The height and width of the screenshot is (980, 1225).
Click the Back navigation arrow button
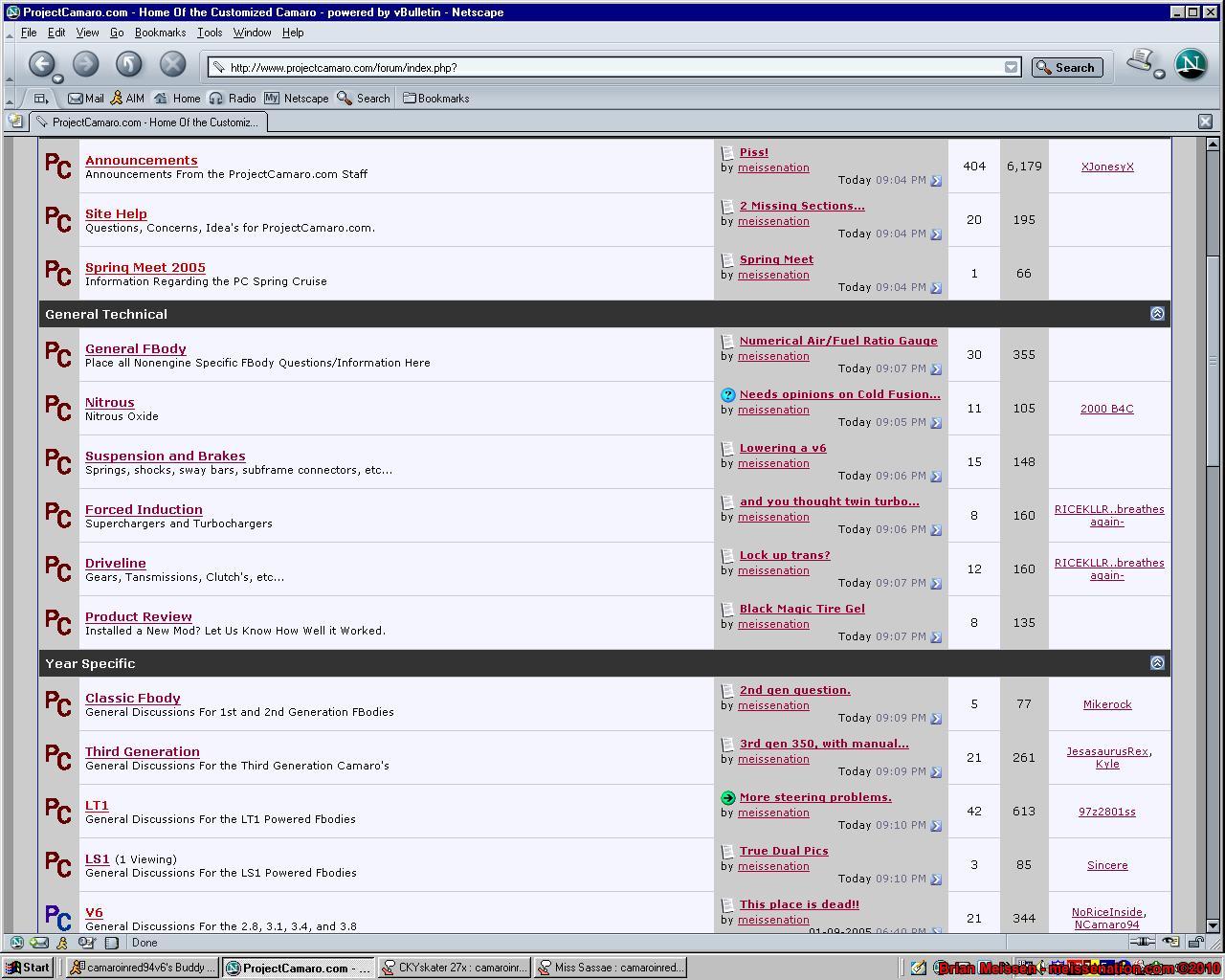click(42, 64)
